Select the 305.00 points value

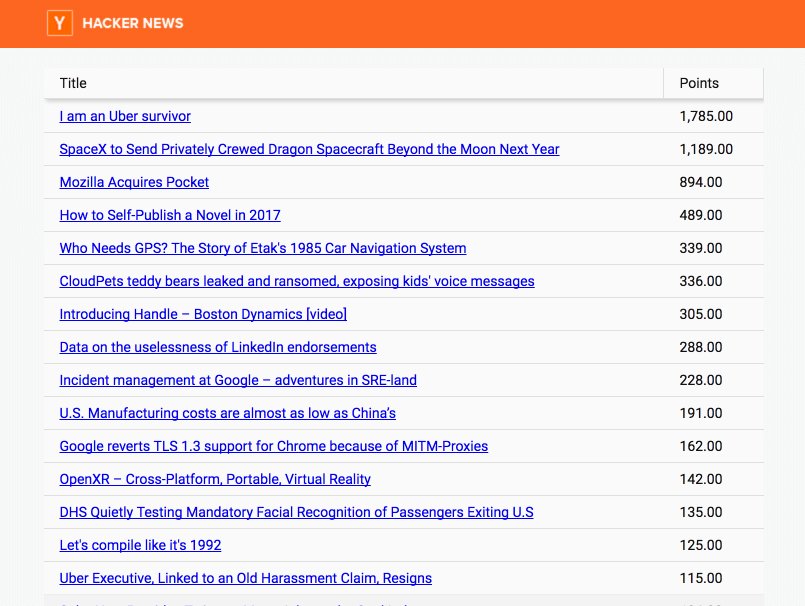pyautogui.click(x=701, y=314)
